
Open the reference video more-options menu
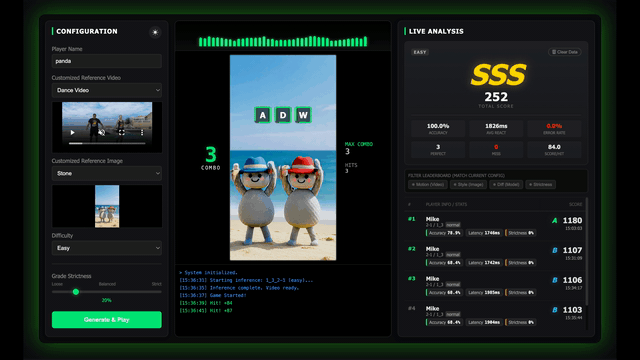[142, 133]
